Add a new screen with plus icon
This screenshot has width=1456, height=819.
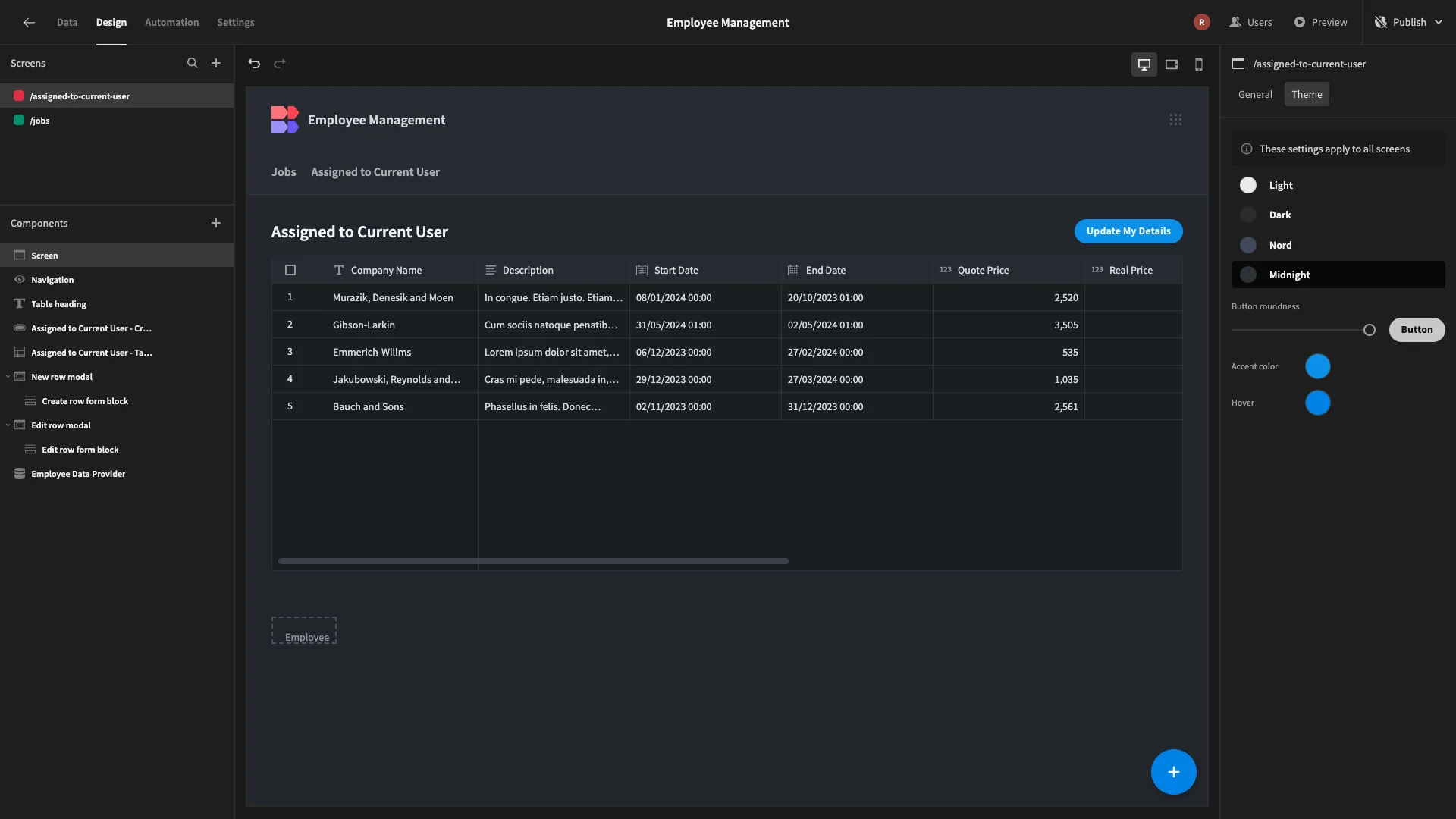point(216,64)
